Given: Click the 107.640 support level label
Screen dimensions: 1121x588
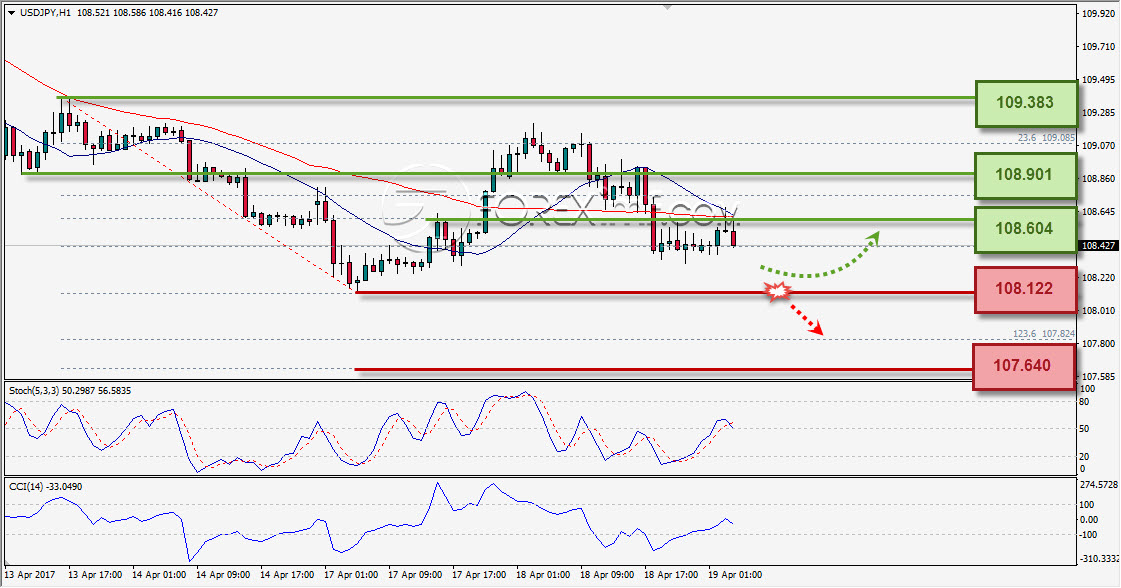Looking at the screenshot, I should pyautogui.click(x=1023, y=366).
